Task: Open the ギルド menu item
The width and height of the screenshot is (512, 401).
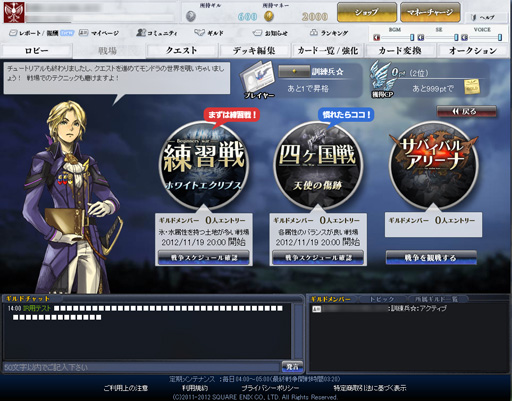Action: tap(209, 33)
